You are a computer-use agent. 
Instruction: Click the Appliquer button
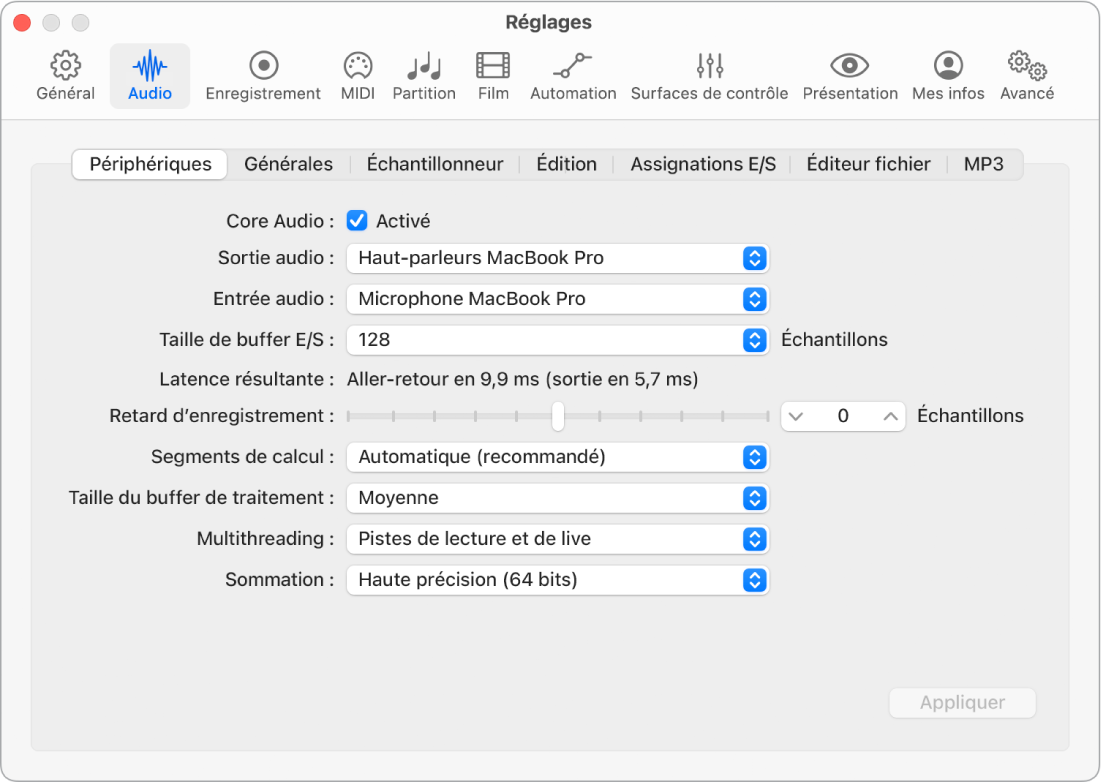click(961, 703)
